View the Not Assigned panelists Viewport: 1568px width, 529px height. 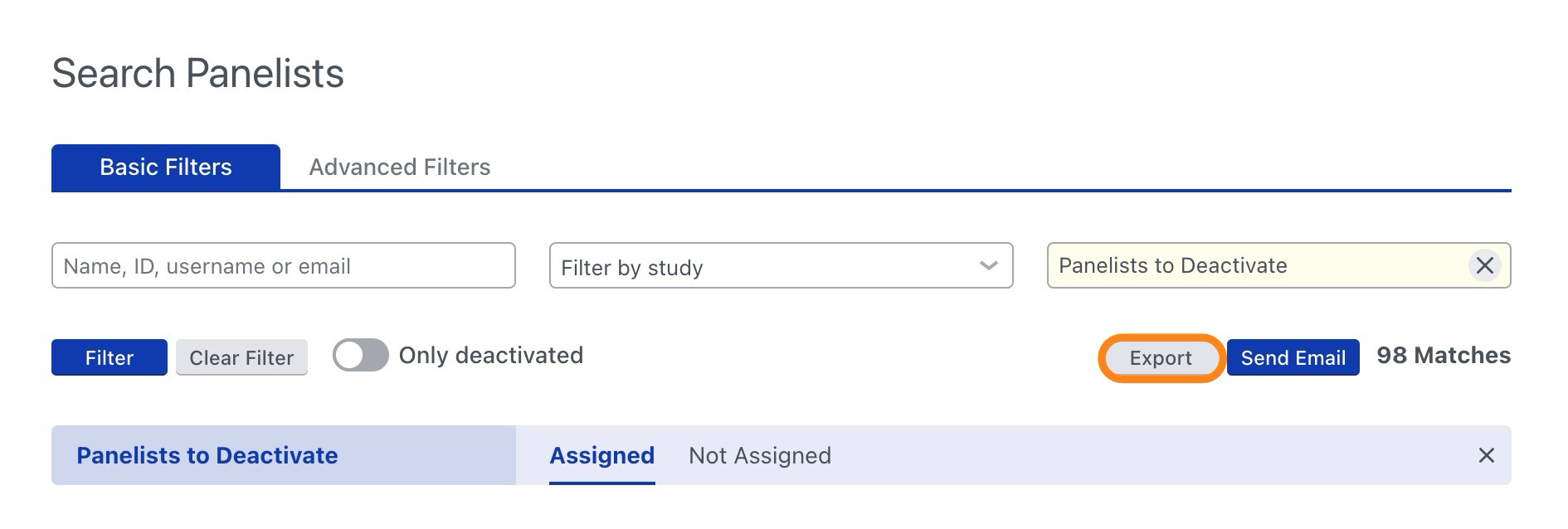point(760,455)
